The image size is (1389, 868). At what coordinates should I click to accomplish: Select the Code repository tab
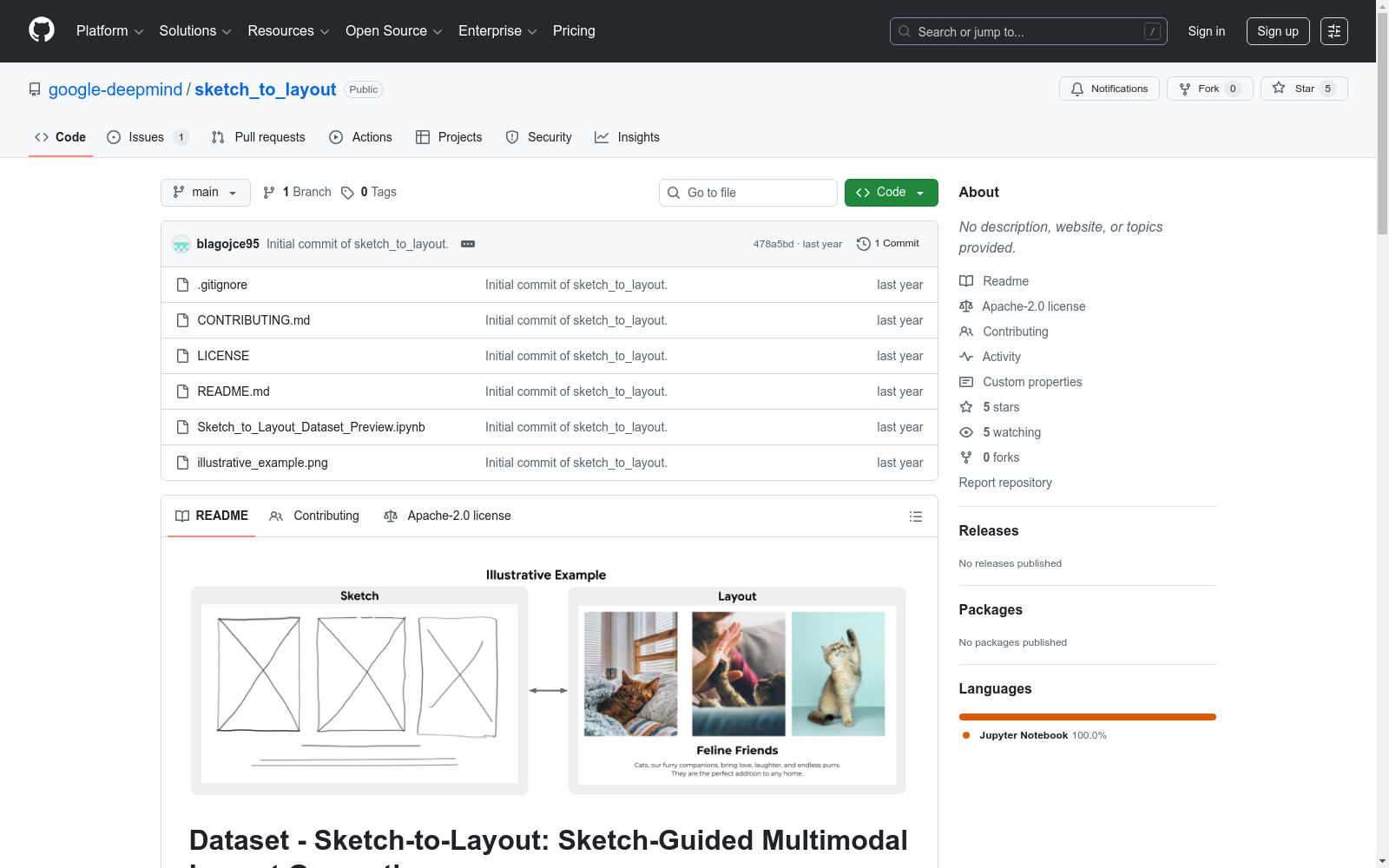point(61,137)
